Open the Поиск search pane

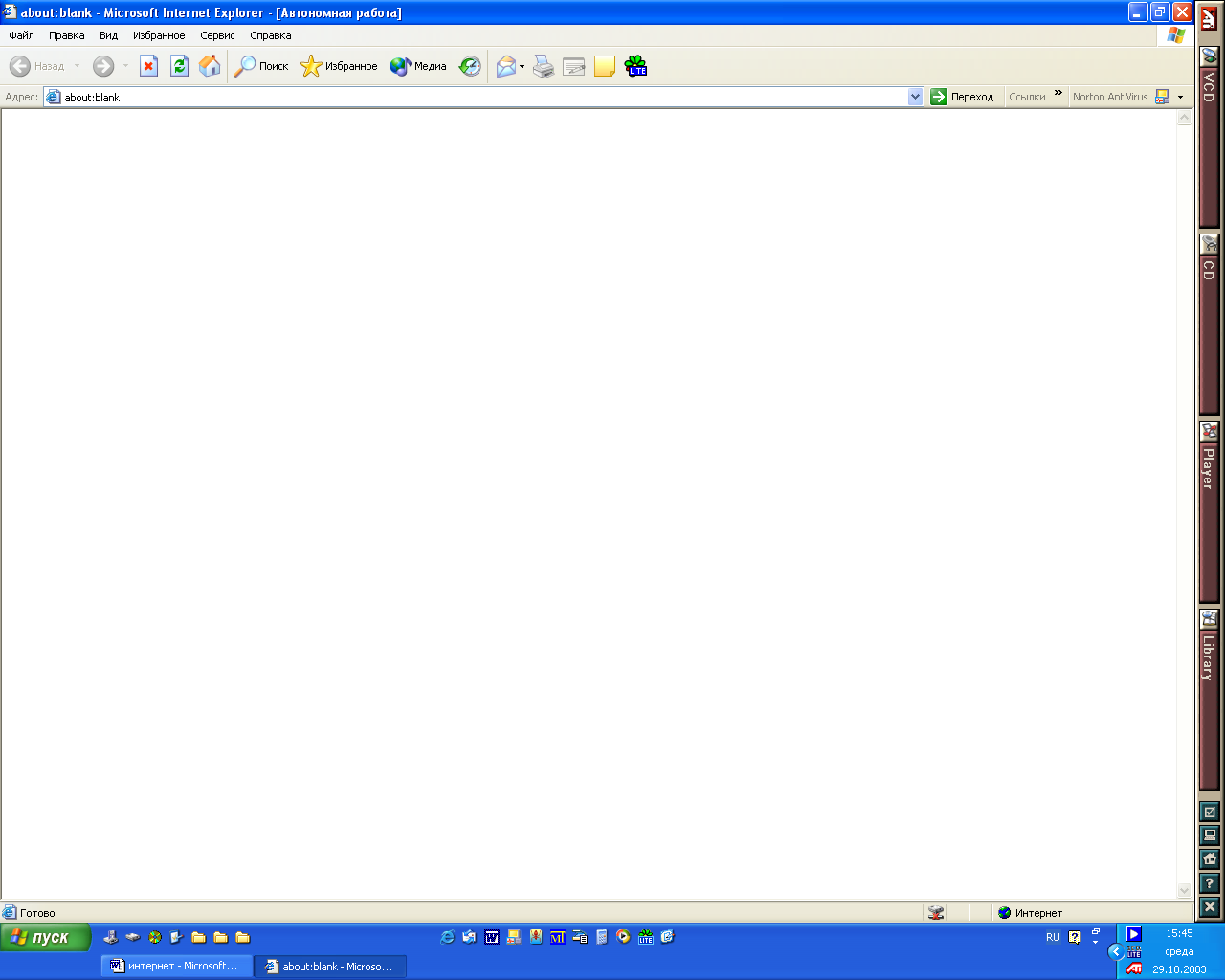(261, 66)
